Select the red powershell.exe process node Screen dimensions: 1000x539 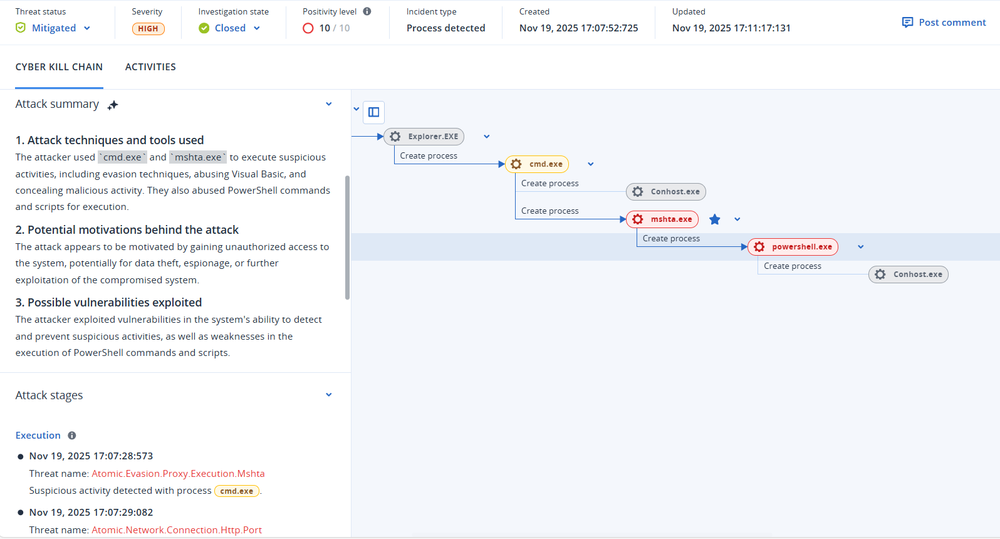[793, 247]
